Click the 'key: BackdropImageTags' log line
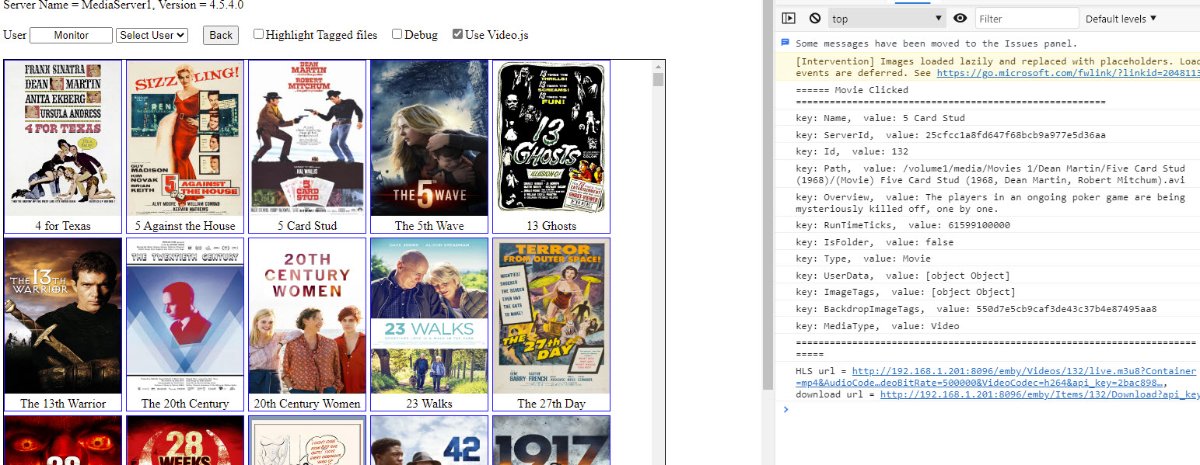Viewport: 1200px width, 465px height. pos(976,310)
